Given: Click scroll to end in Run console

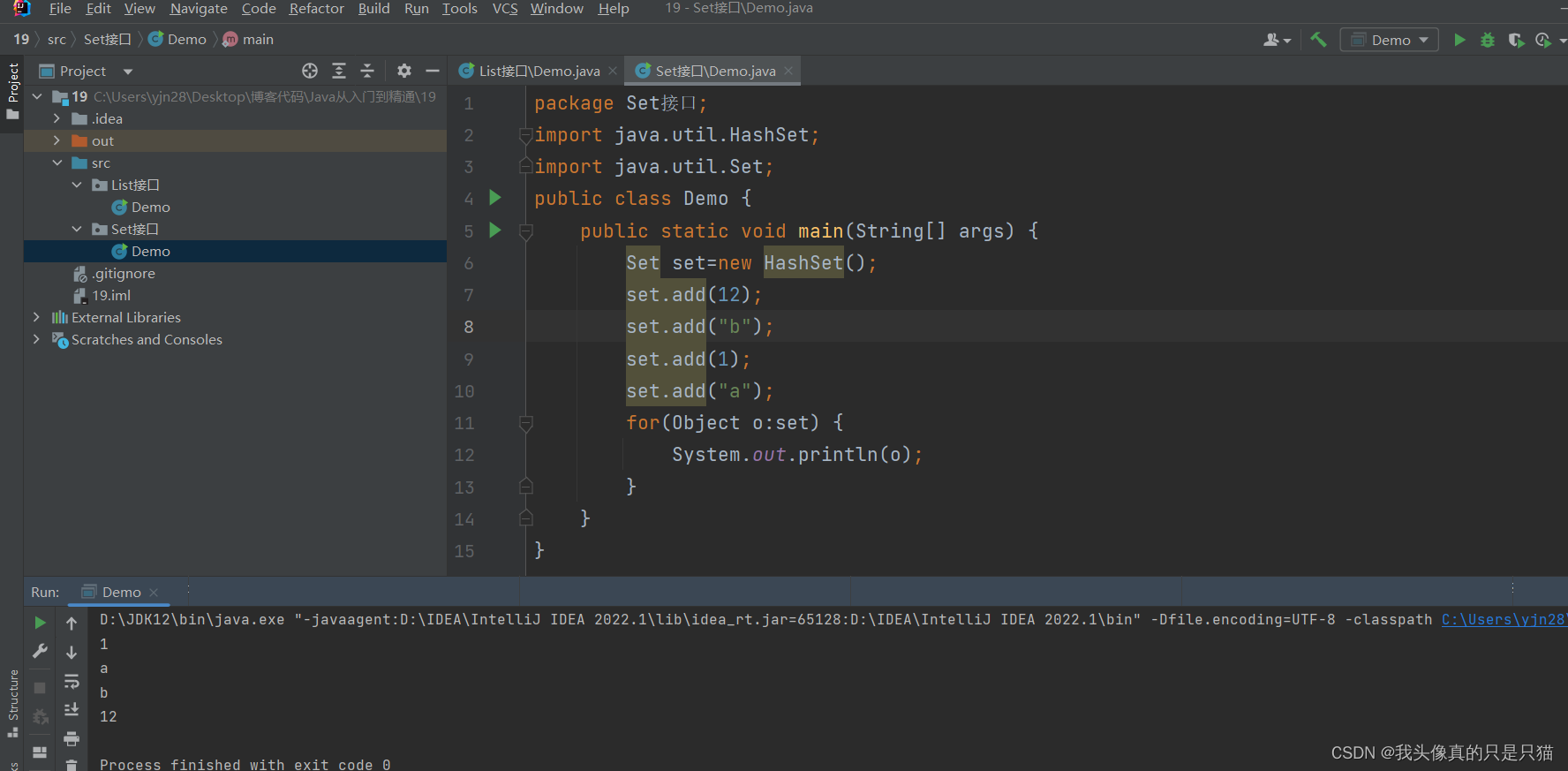Looking at the screenshot, I should point(72,709).
